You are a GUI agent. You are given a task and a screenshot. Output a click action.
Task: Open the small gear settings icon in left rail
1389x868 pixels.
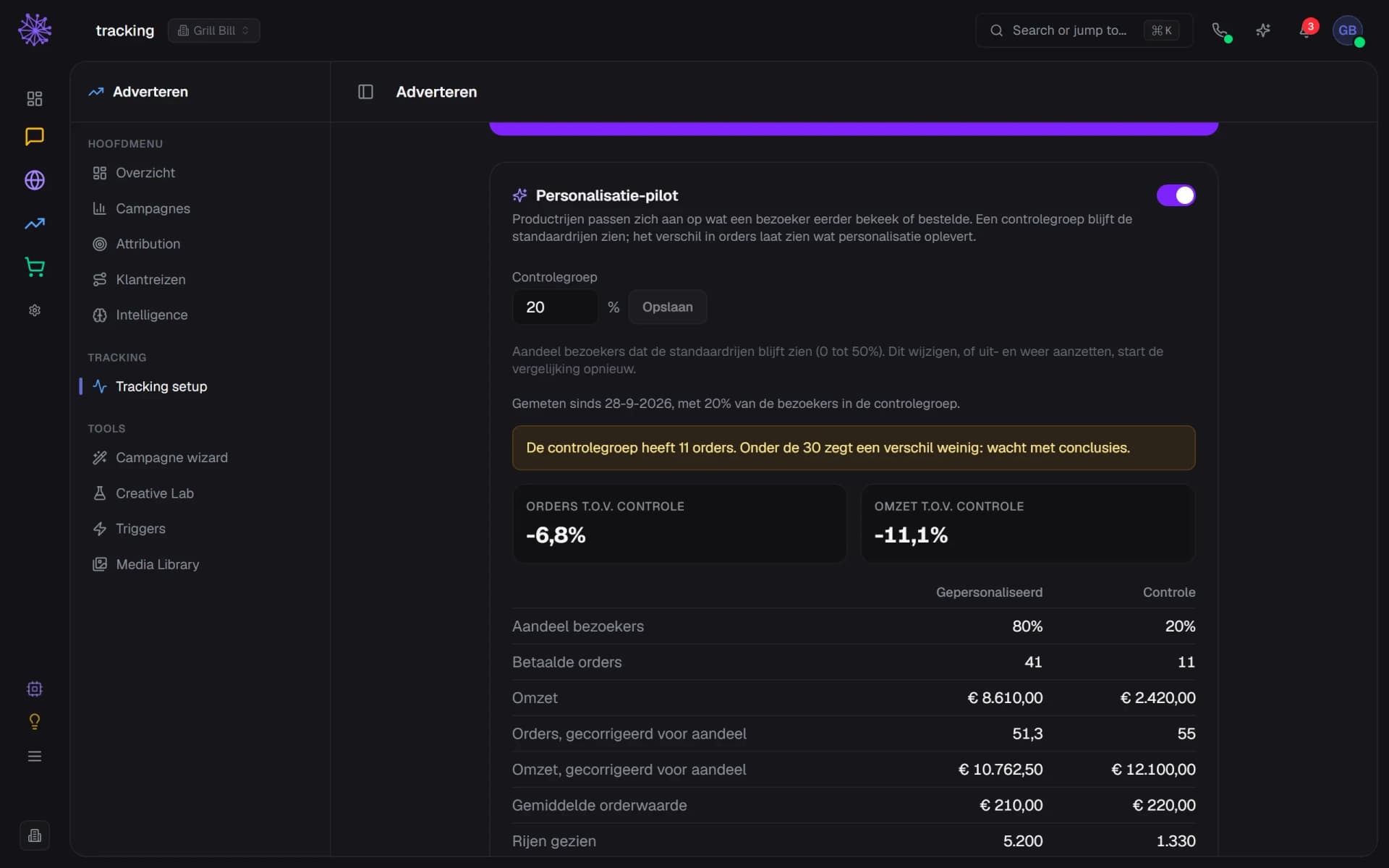[35, 310]
